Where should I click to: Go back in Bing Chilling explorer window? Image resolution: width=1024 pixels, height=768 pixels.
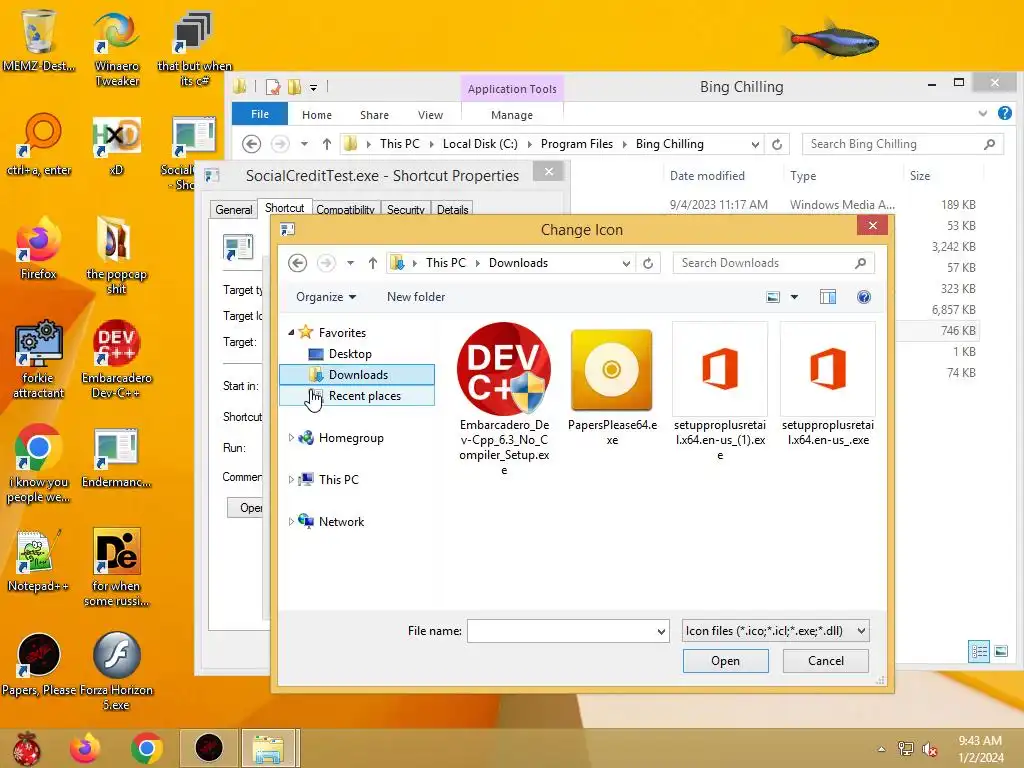251,144
